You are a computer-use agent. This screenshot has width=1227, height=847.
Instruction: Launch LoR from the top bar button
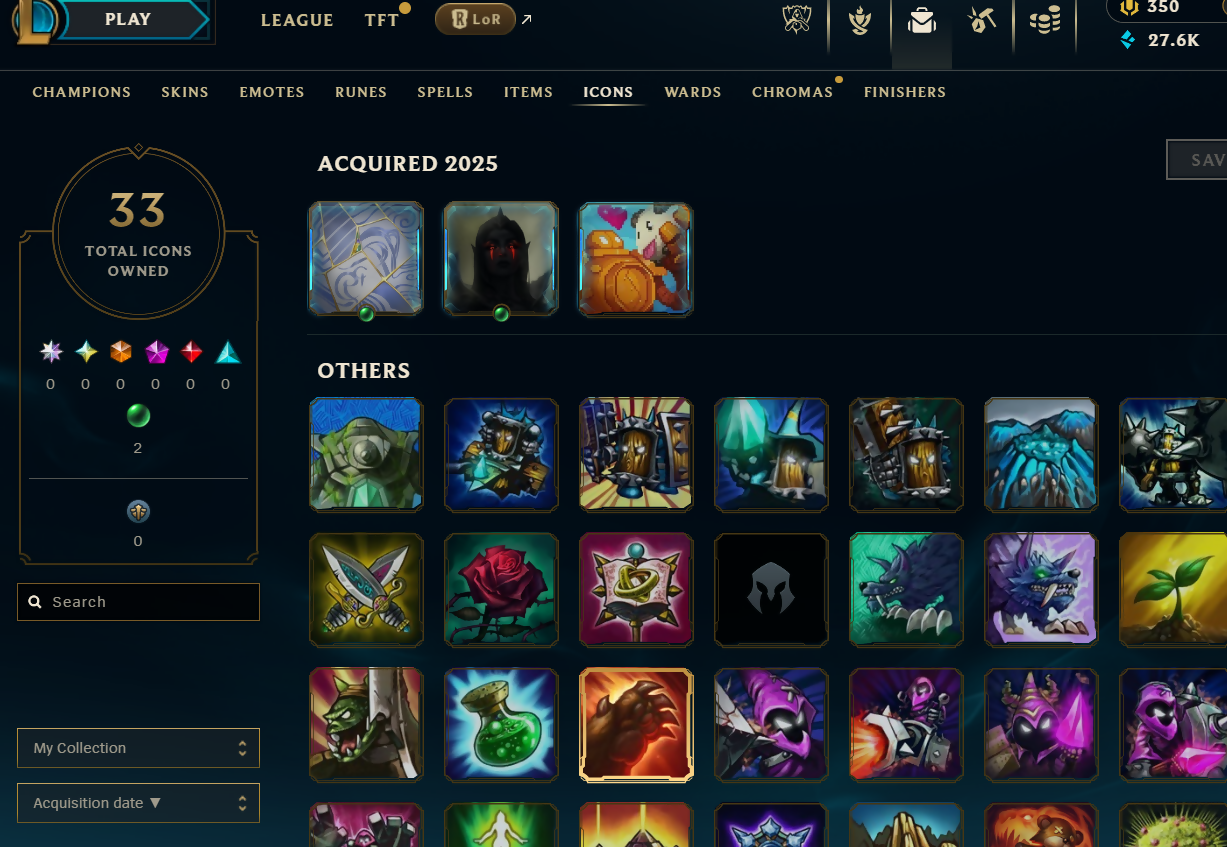(475, 19)
